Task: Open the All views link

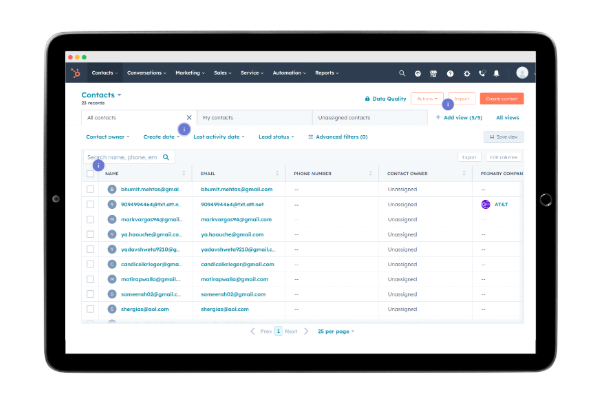Action: pos(507,117)
